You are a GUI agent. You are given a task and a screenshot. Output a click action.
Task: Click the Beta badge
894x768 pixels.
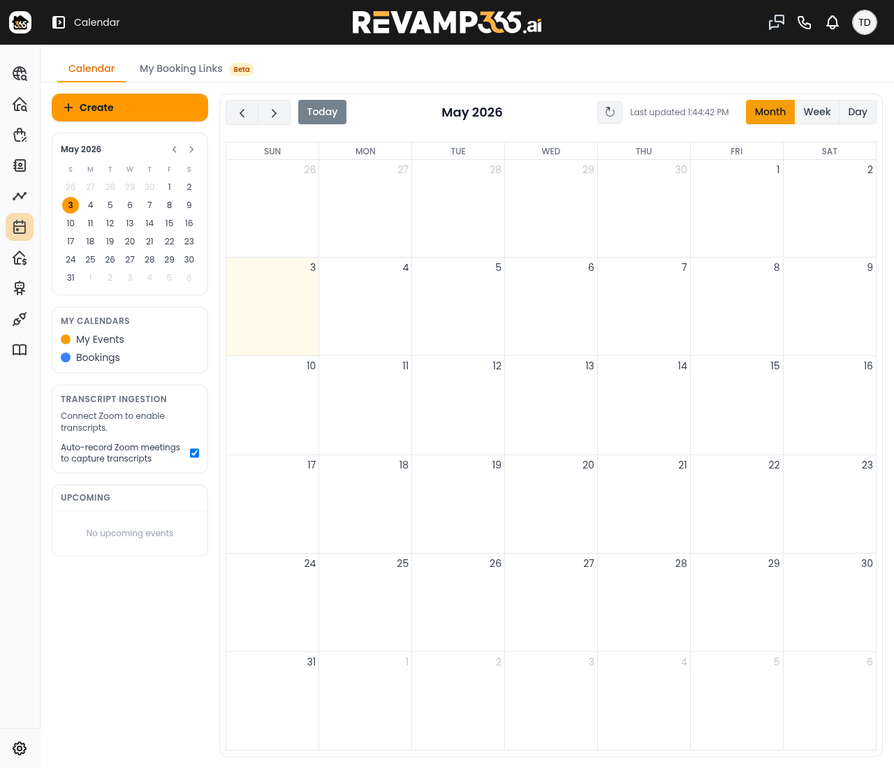[x=242, y=69]
